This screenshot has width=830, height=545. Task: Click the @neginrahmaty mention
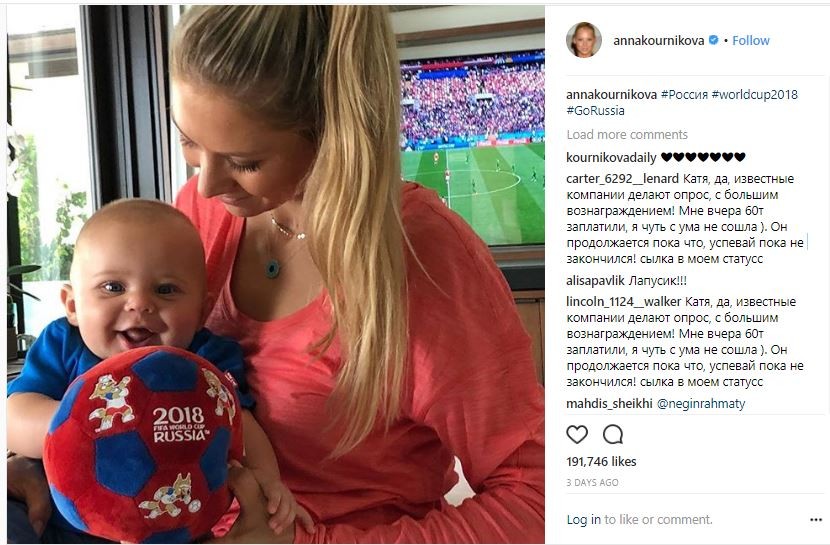701,404
